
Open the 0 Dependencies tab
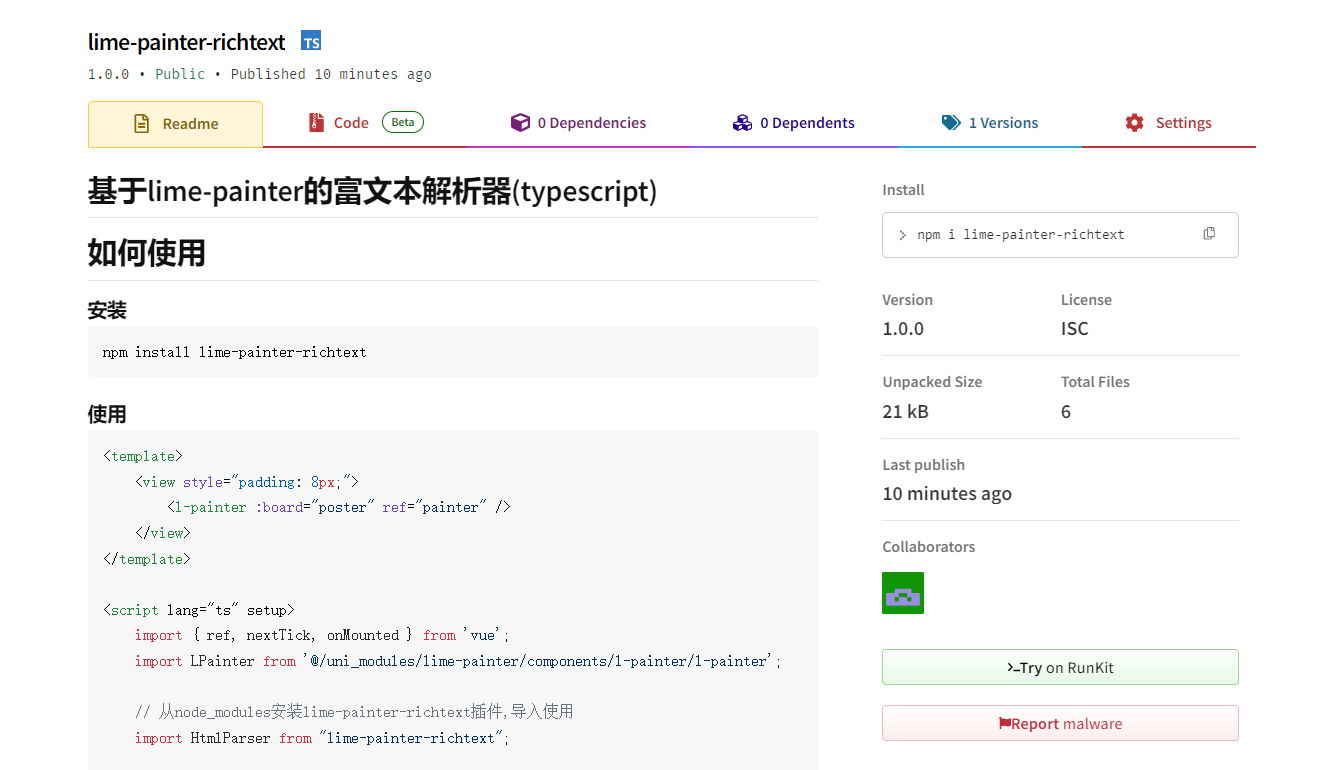tap(578, 123)
